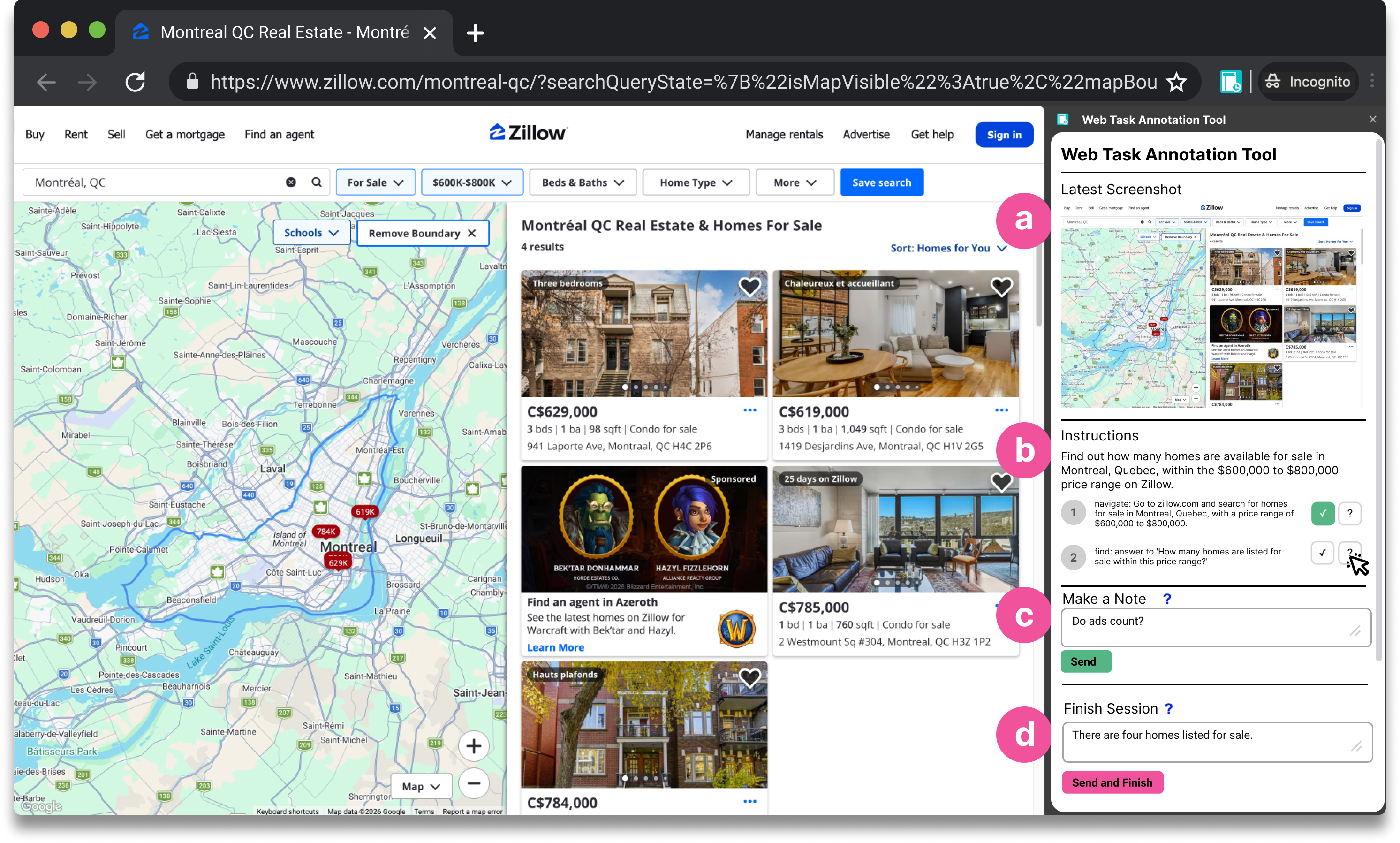This screenshot has height=843, width=1400.
Task: Expand the Schools map dropdown
Action: [311, 233]
